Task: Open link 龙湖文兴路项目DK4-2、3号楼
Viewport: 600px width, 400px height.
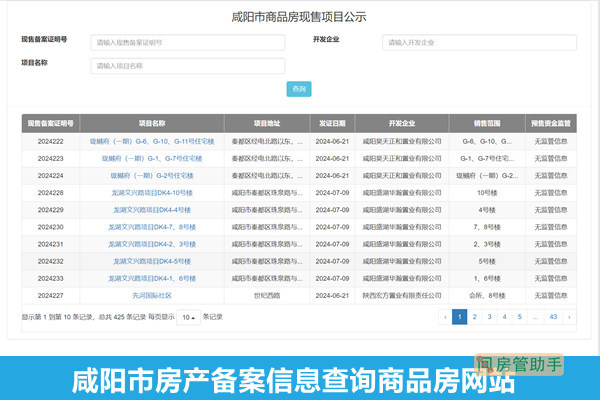Action: [x=152, y=244]
